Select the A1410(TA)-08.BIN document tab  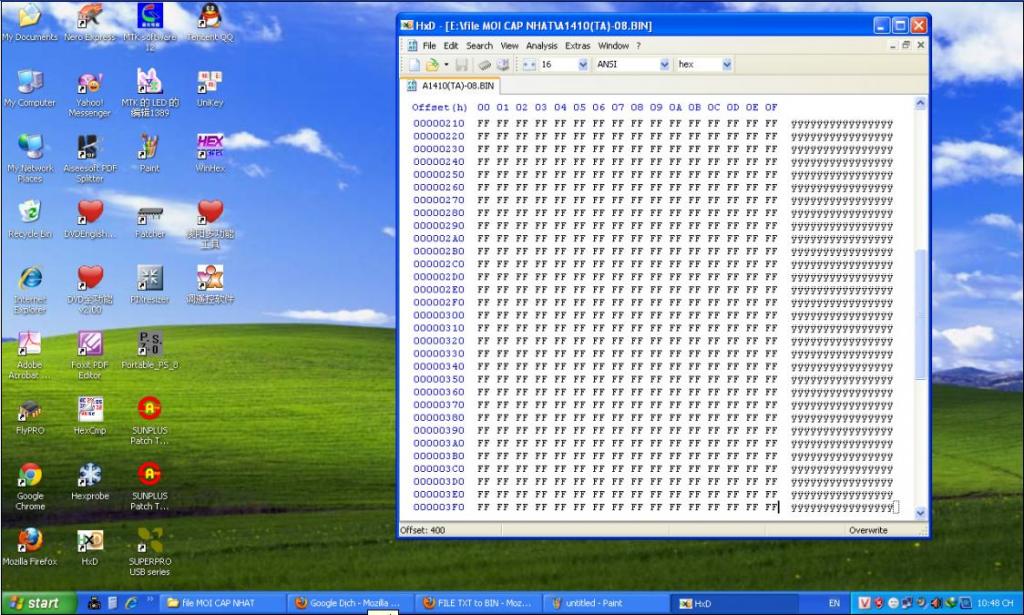[x=451, y=86]
